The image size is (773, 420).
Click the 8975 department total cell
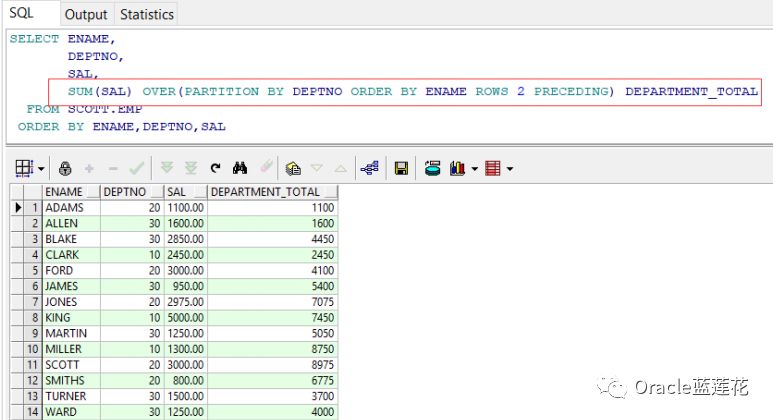[273, 365]
